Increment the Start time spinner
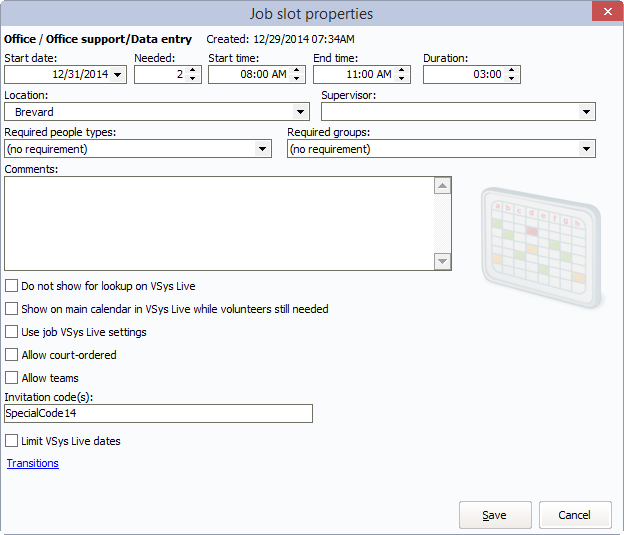The height and width of the screenshot is (535, 624). click(298, 70)
